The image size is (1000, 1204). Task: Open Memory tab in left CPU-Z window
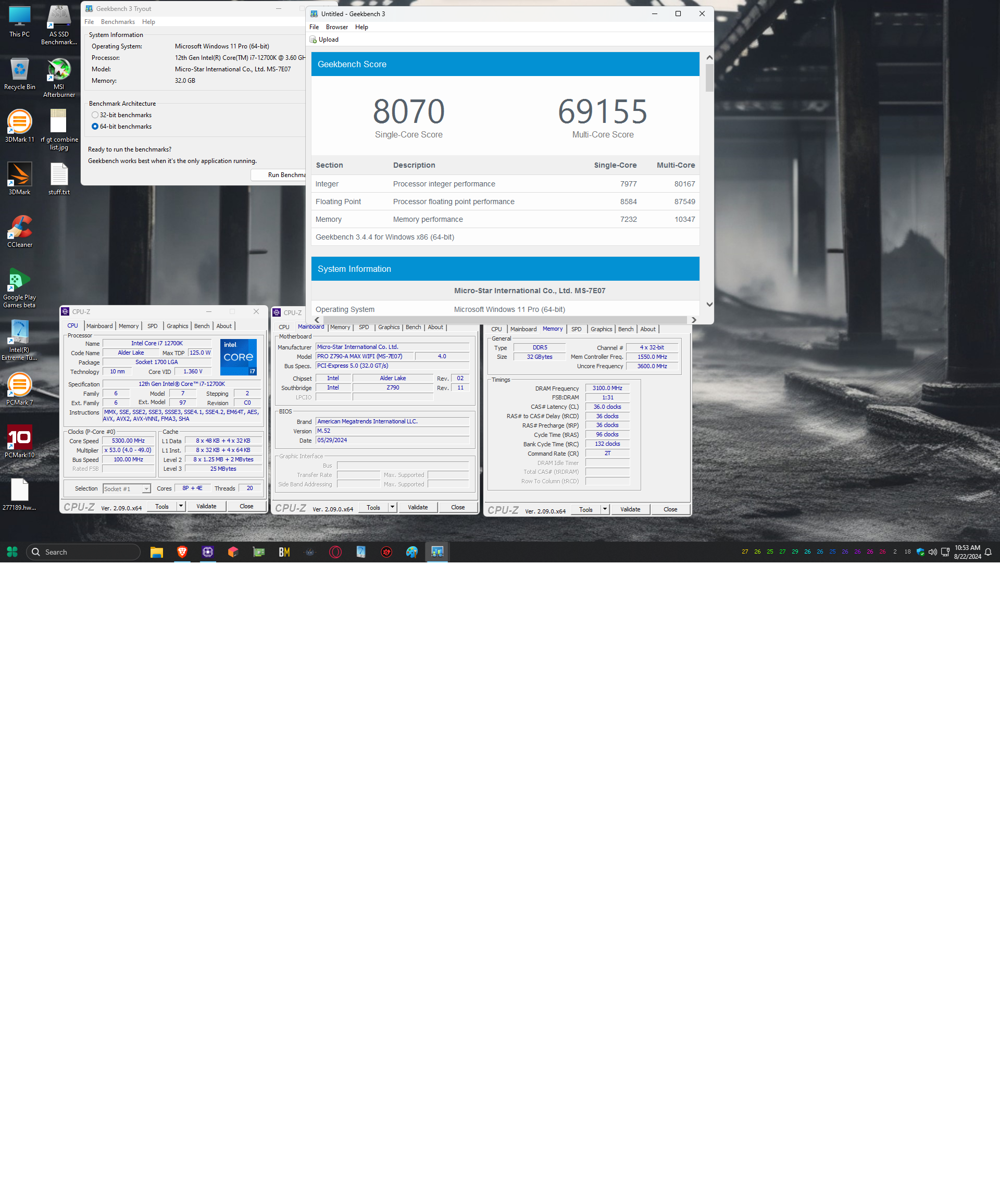coord(129,326)
